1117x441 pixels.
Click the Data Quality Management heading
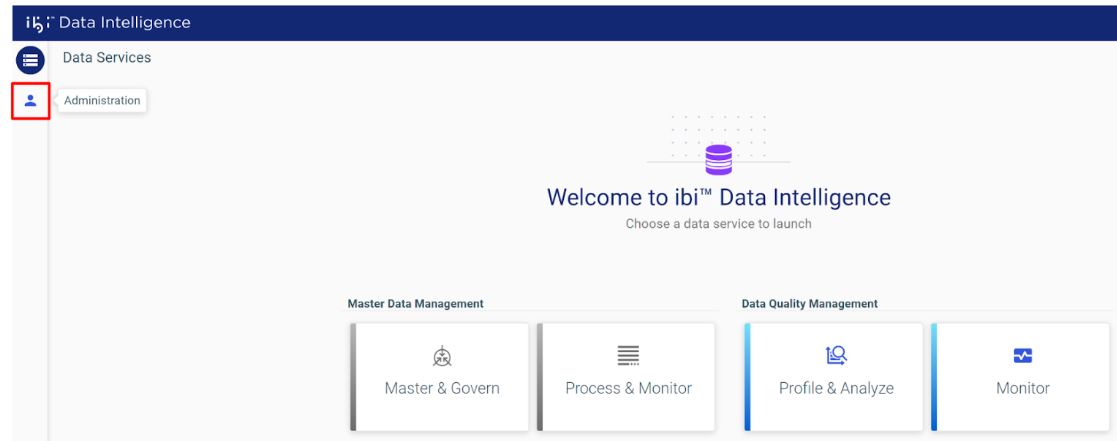coord(810,303)
